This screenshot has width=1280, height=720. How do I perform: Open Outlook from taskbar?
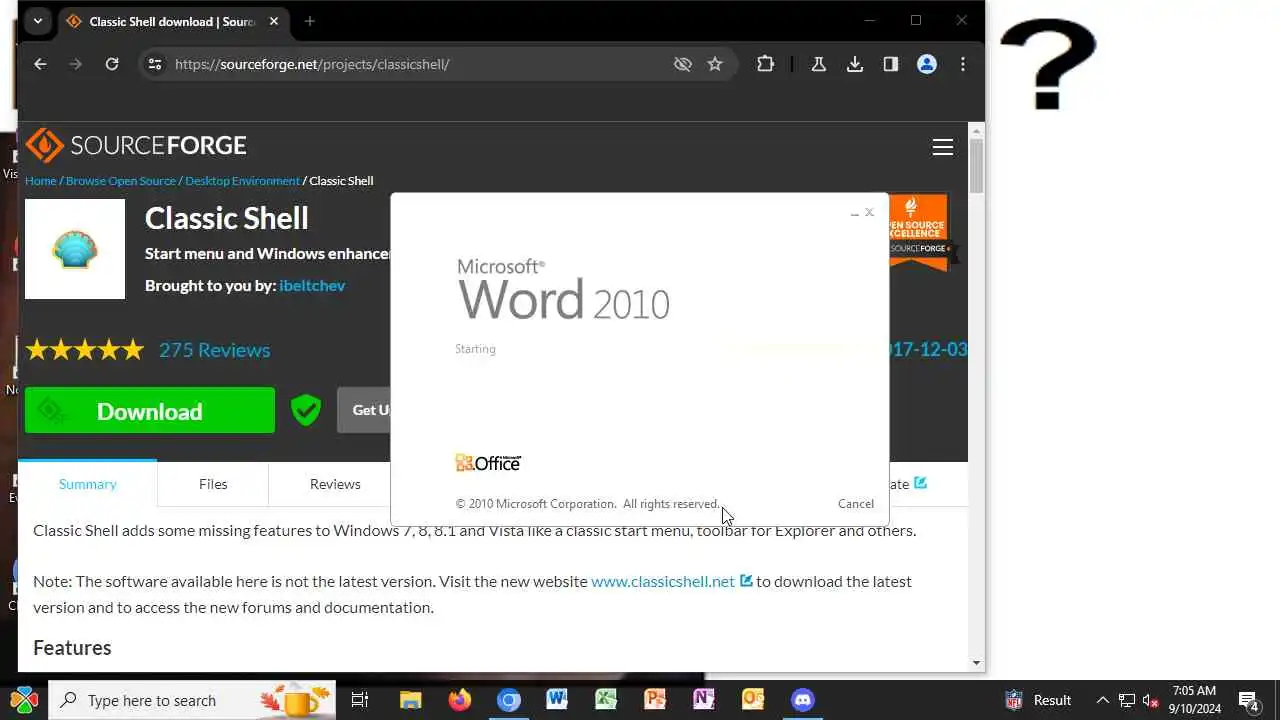pos(753,700)
